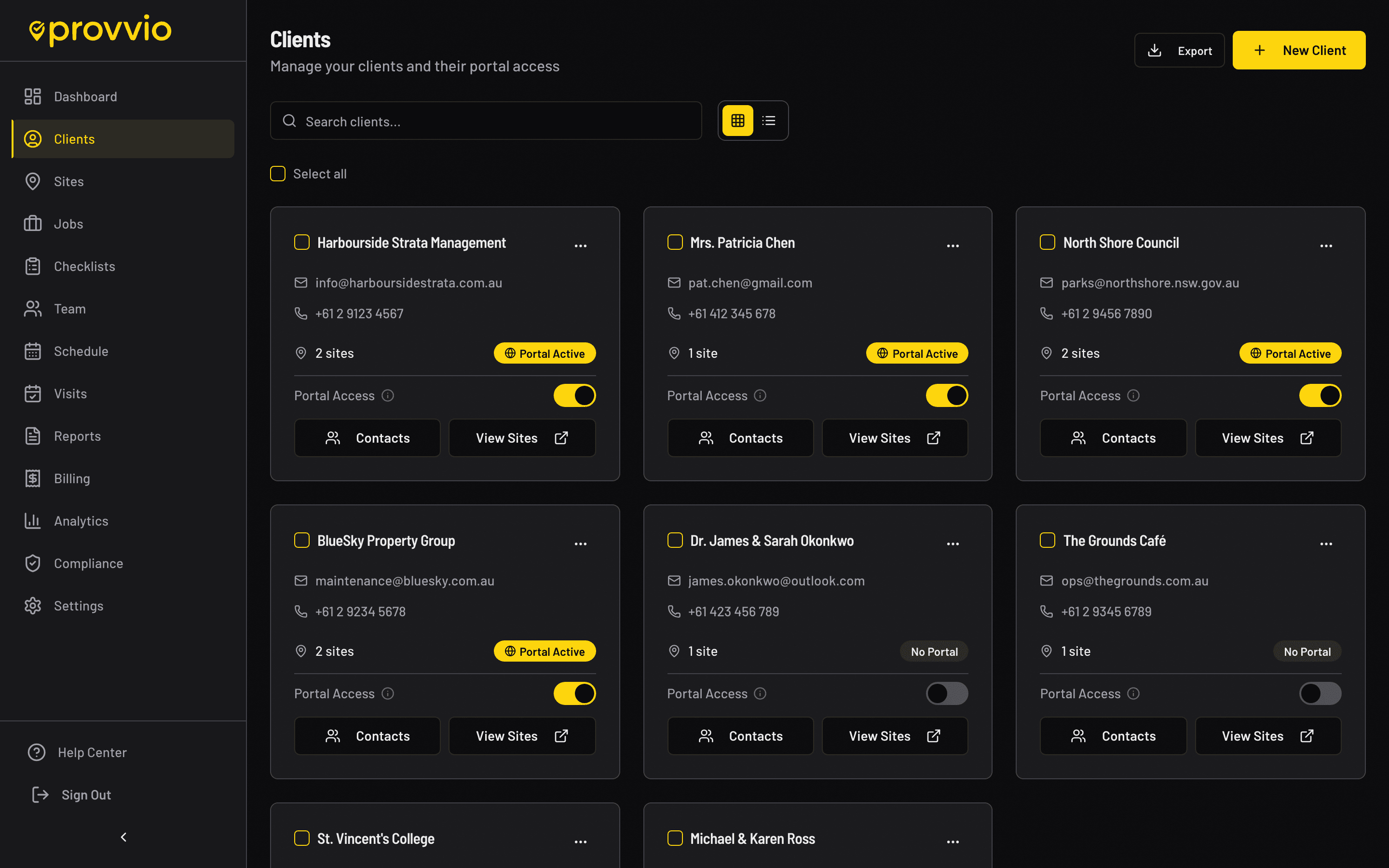Open the Compliance section

tap(88, 563)
